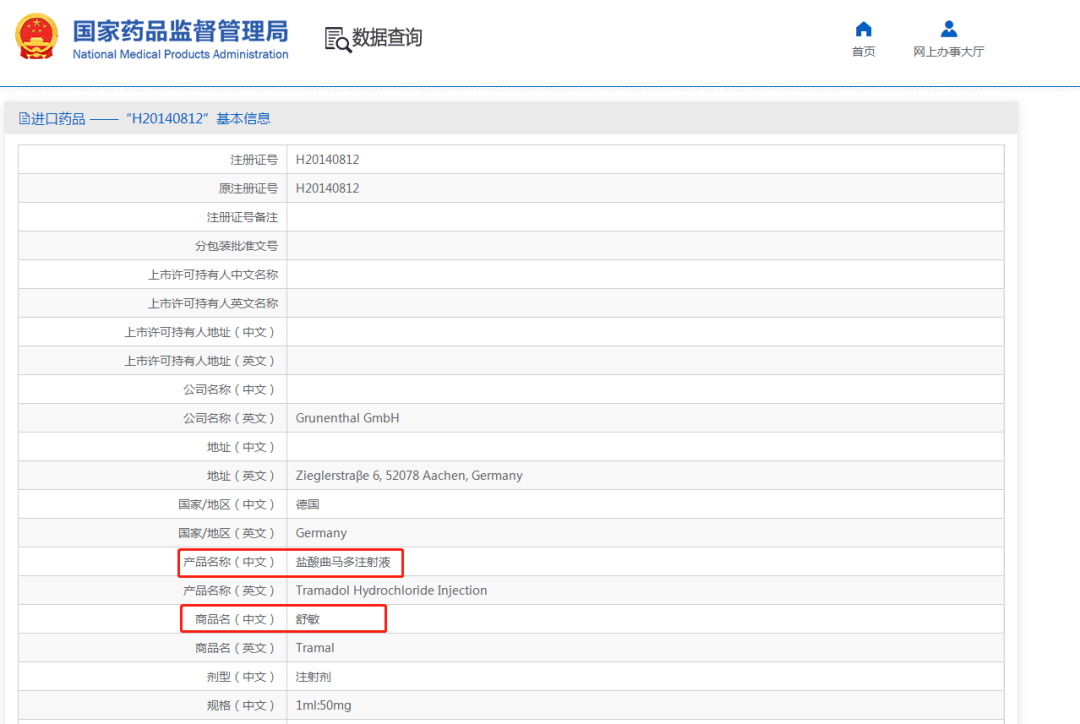
Task: Click the 上市许可持有人地址（中文）label
Action: 200,333
